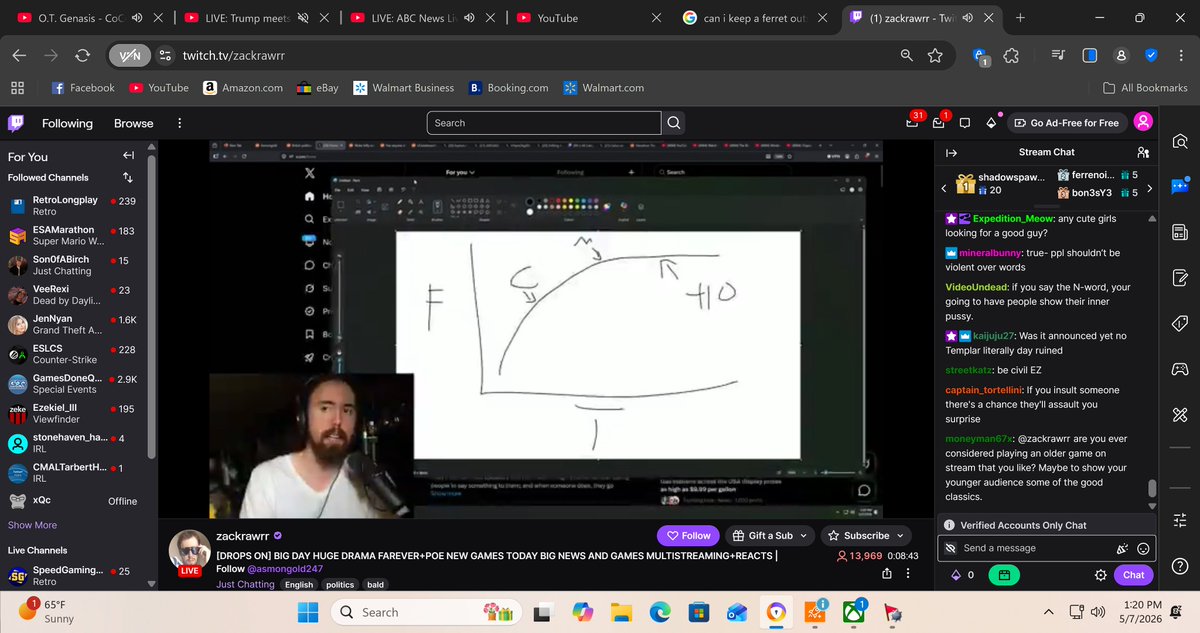Click the search magnifier button on Twitch
1200x633 pixels.
click(674, 123)
